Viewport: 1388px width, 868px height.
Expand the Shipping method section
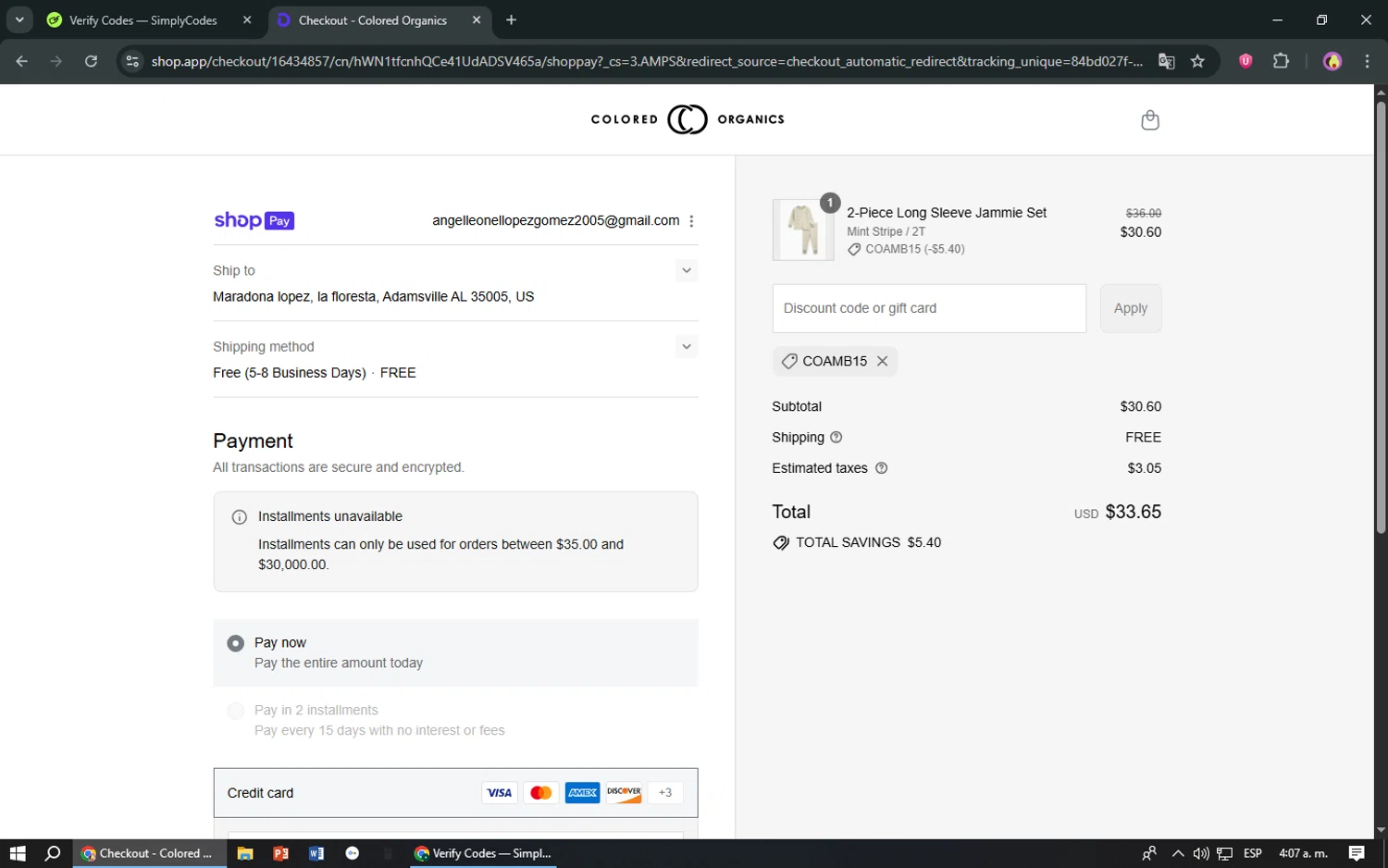click(x=687, y=347)
